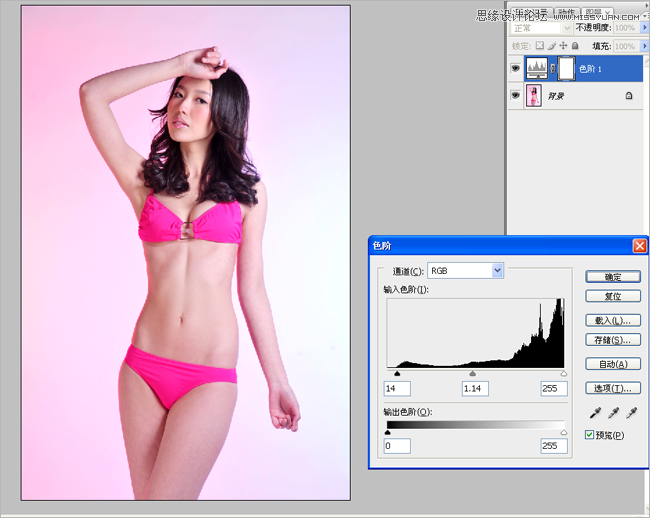Select the 背景 layer thumbnail
Screen dimensions: 650x518
point(534,96)
